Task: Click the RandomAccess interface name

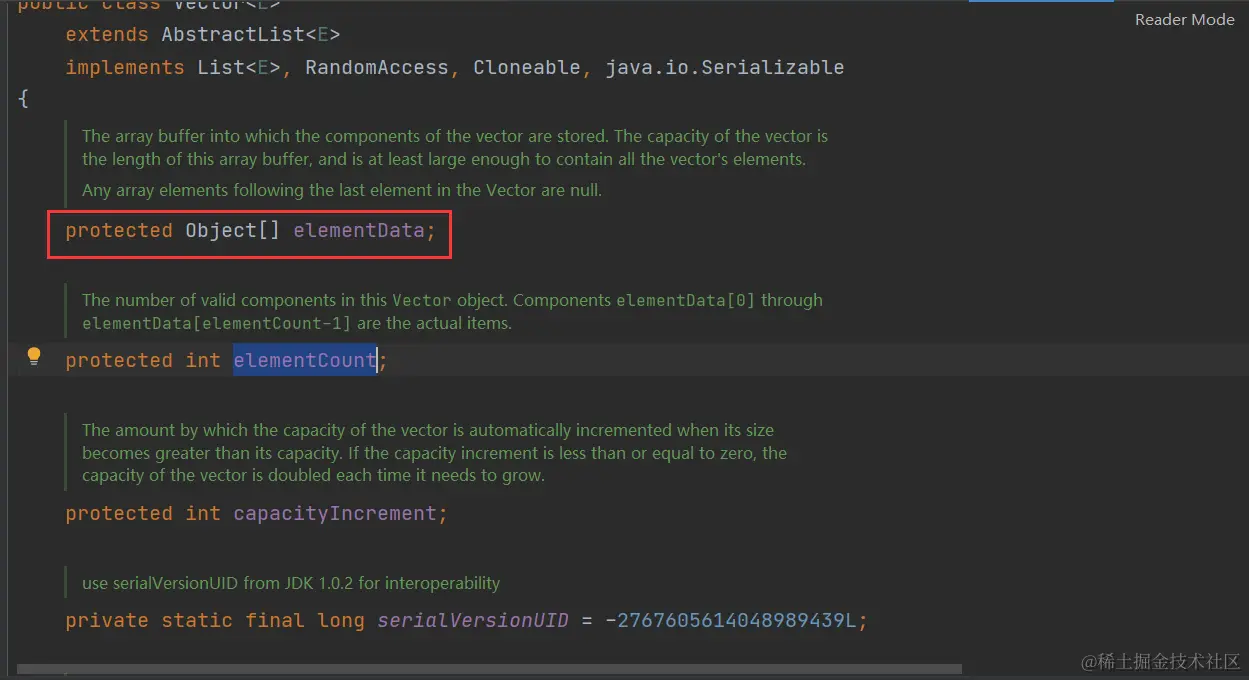Action: click(x=377, y=68)
